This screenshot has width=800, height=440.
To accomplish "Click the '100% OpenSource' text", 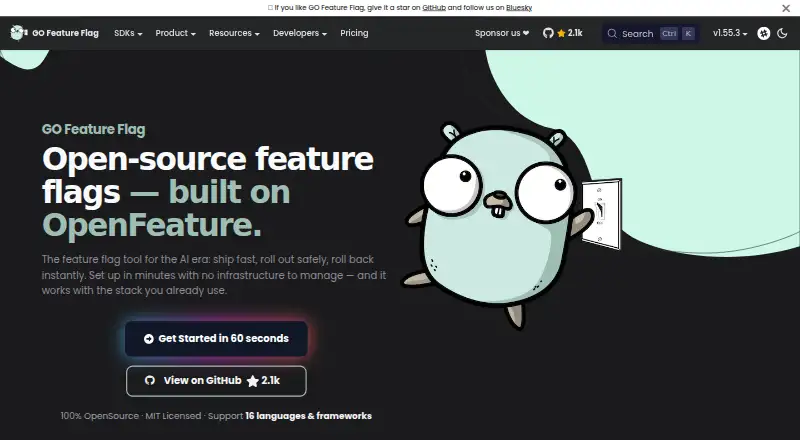I will pyautogui.click(x=99, y=416).
